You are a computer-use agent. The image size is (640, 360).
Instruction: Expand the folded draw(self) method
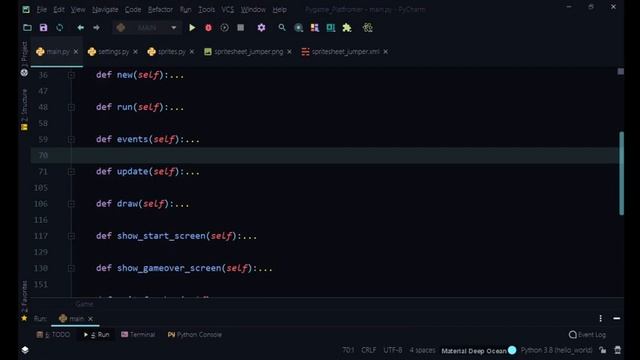point(71,204)
